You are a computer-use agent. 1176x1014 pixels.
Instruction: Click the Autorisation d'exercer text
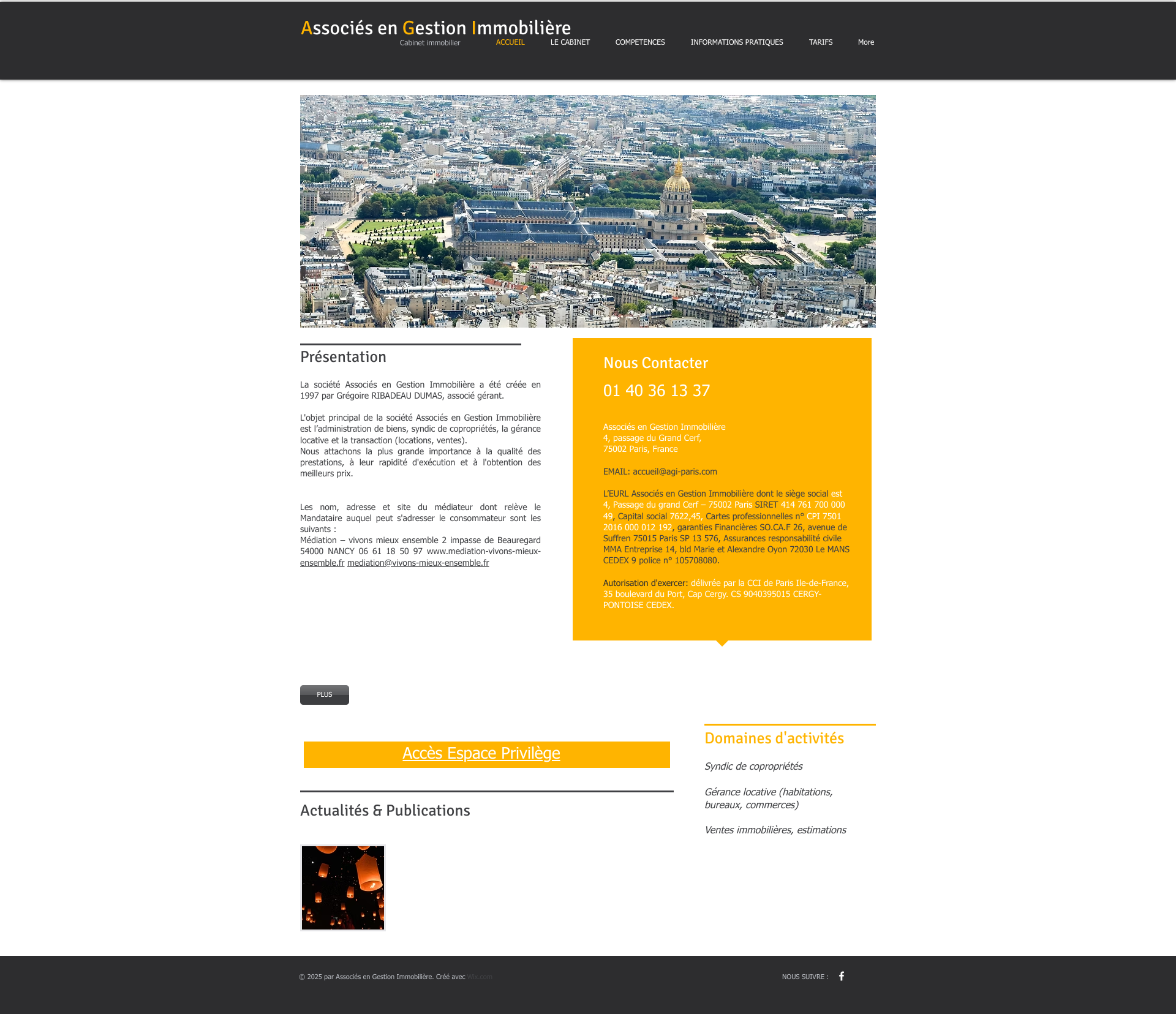pyautogui.click(x=646, y=583)
